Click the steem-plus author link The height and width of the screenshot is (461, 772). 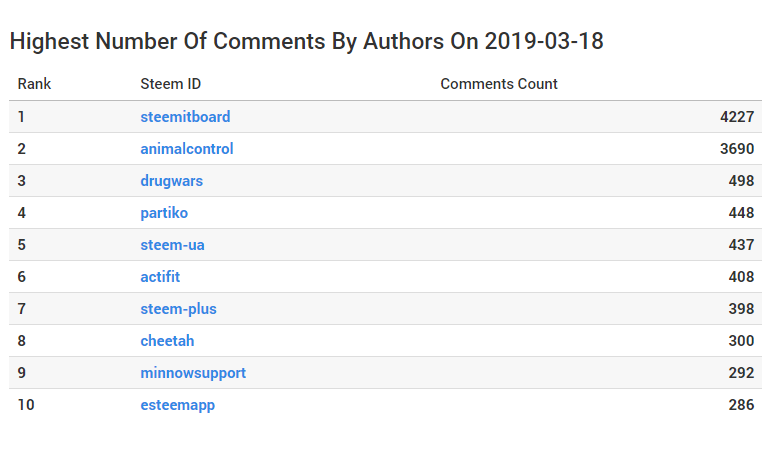pyautogui.click(x=178, y=309)
